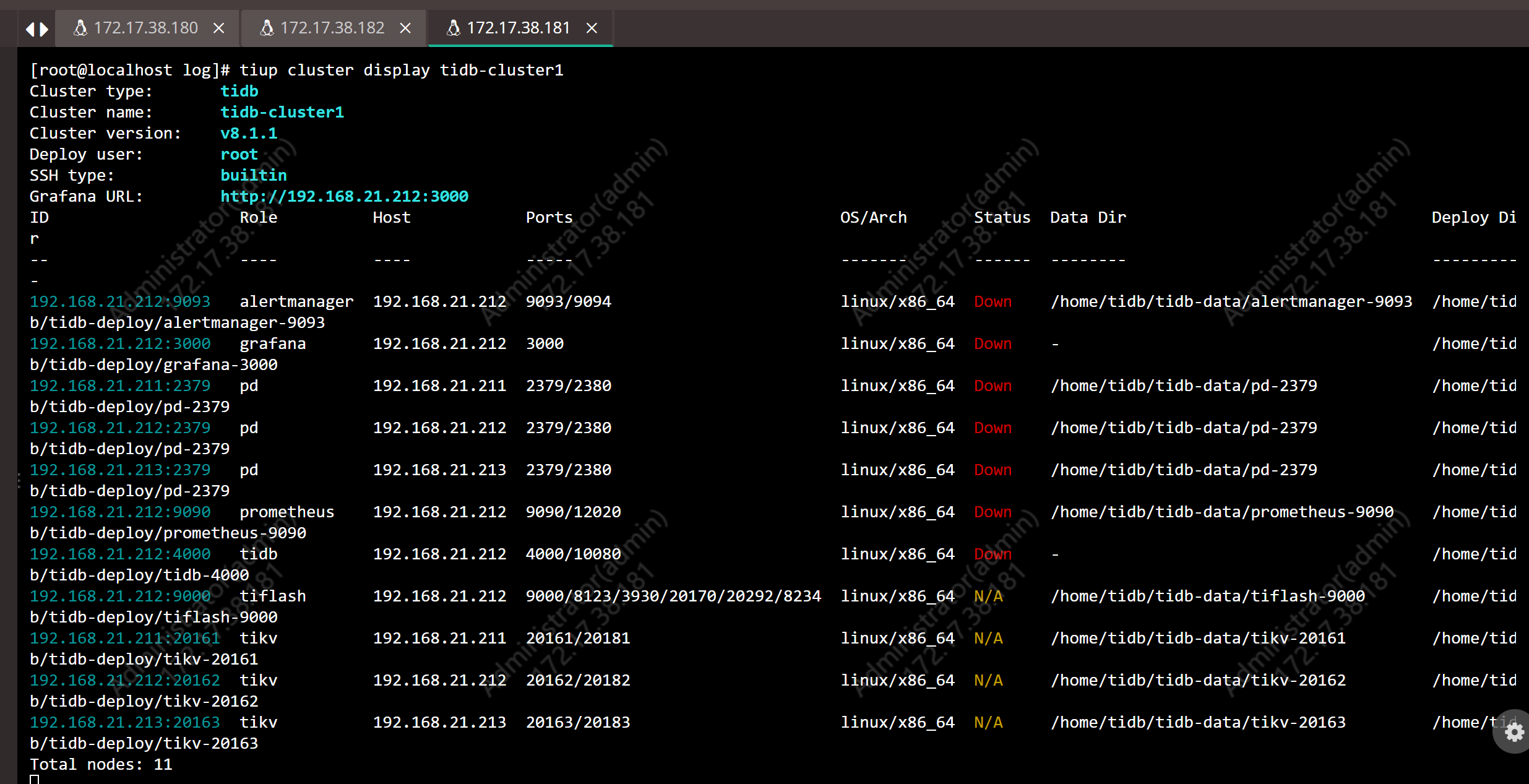Click the alertmanager role text
Screen dimensions: 1529x784
coord(296,301)
